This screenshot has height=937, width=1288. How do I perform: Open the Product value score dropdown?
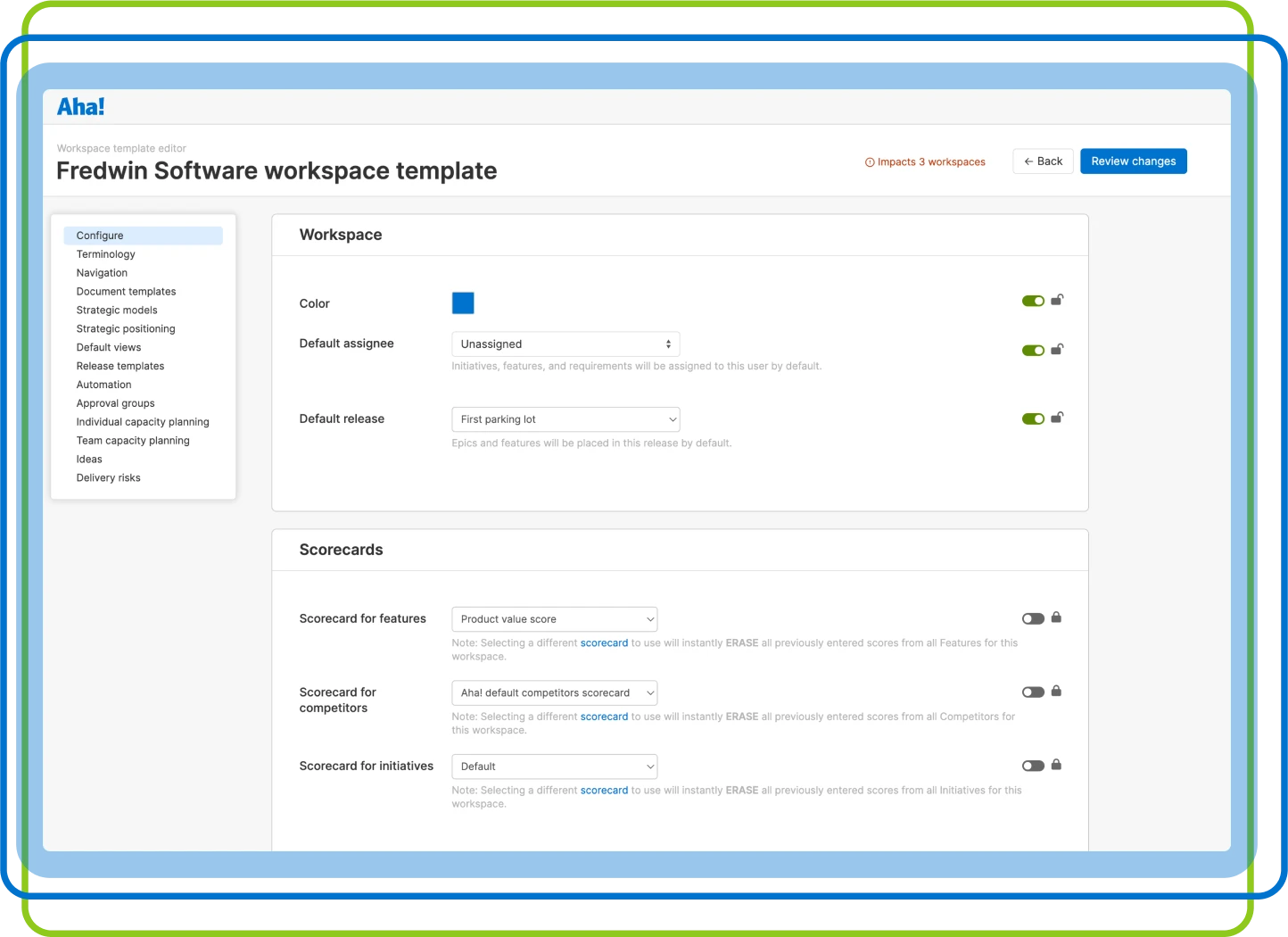(555, 619)
